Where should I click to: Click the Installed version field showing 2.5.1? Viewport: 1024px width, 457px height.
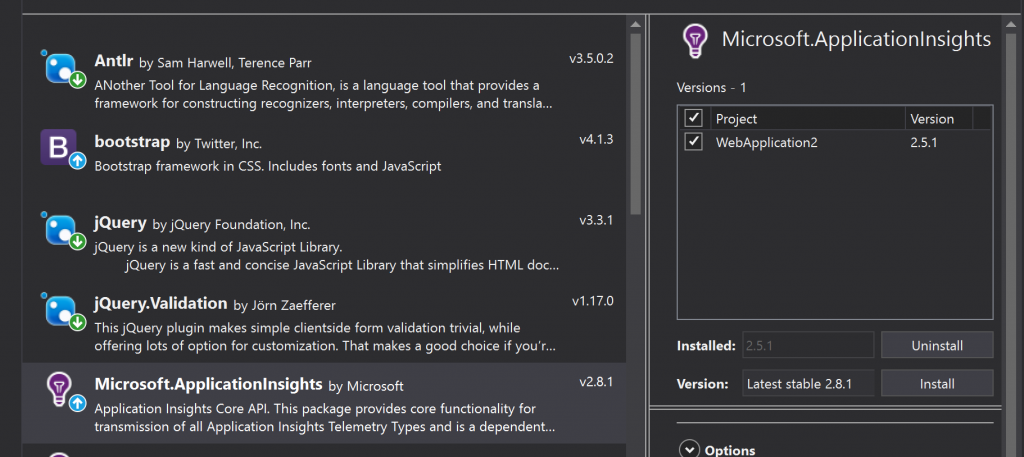click(808, 345)
